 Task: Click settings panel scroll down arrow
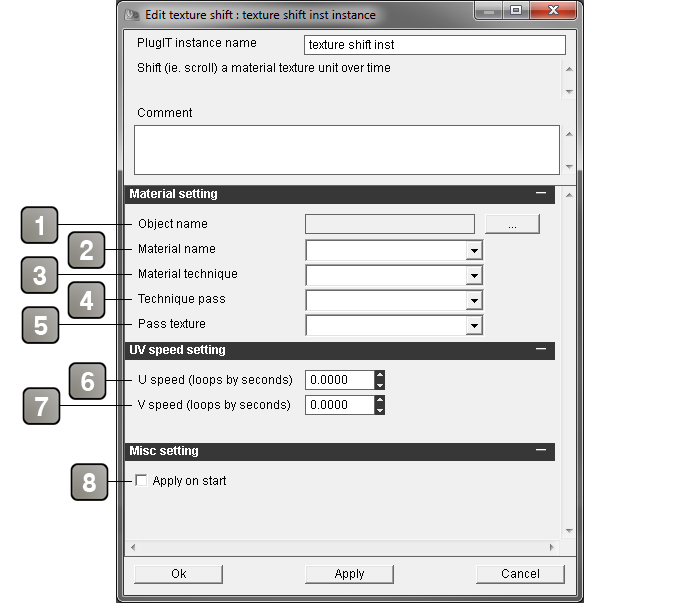coord(569,531)
